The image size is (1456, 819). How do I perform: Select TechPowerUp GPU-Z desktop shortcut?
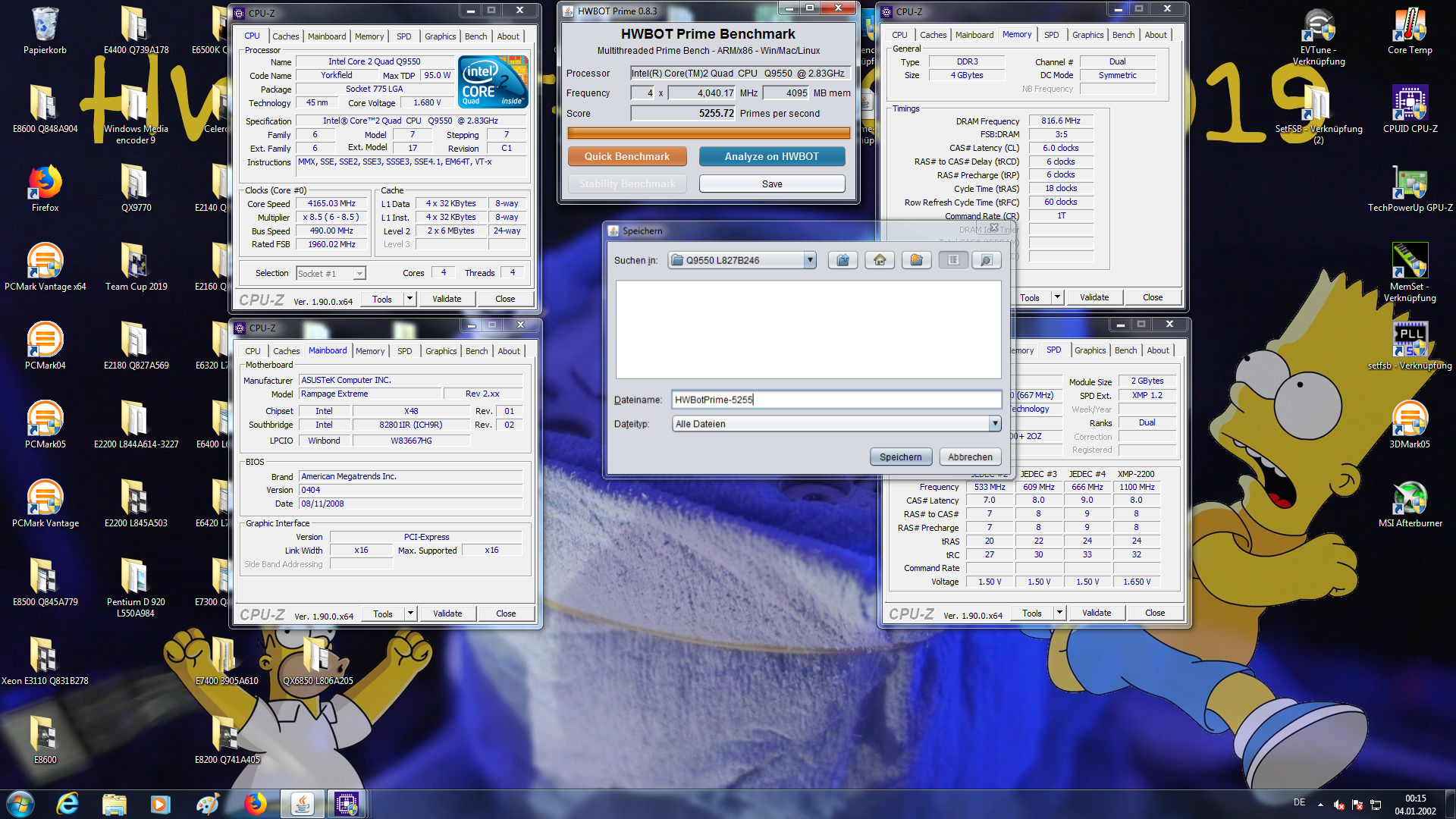point(1410,188)
